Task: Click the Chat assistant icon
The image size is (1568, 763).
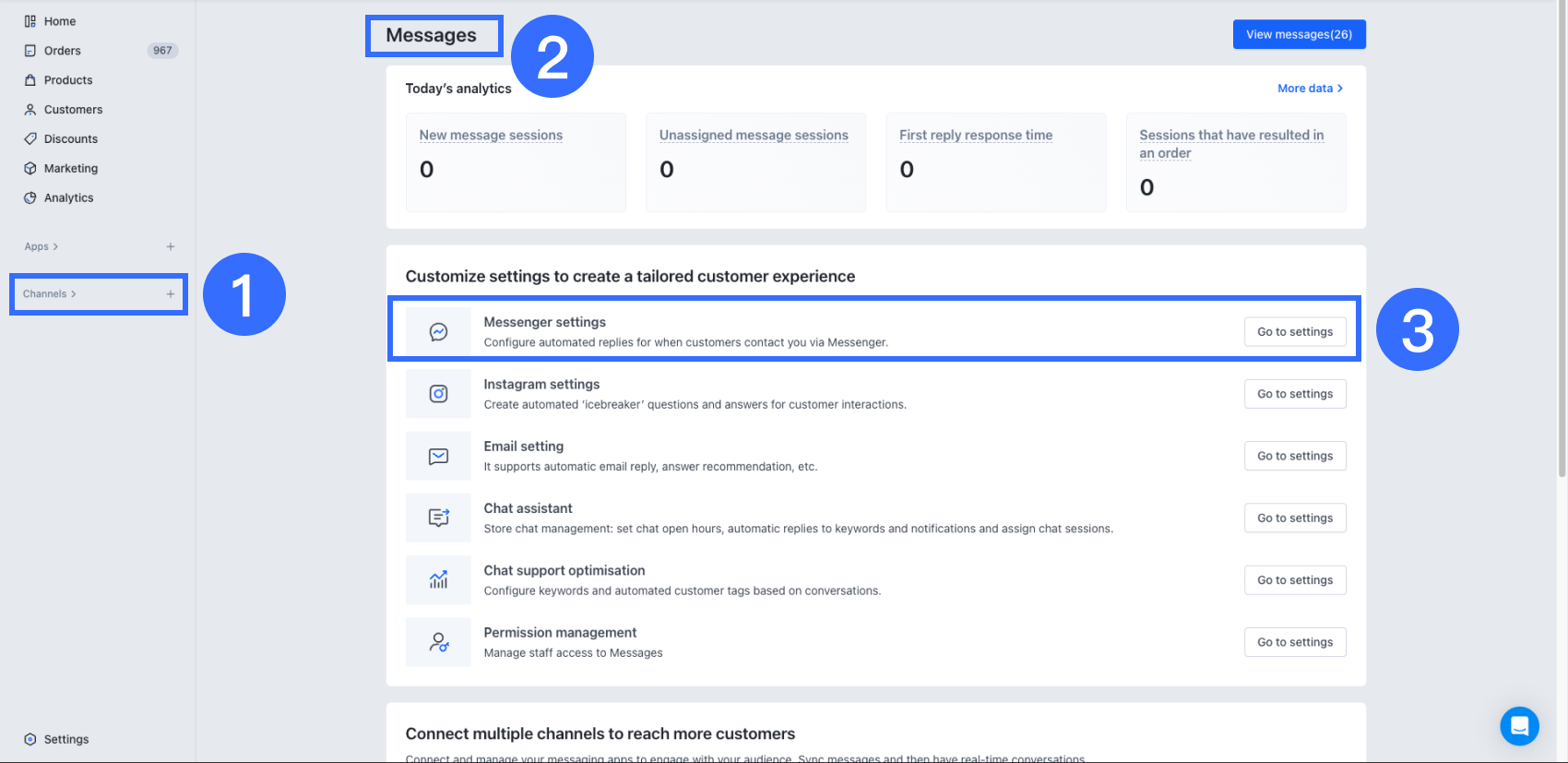Action: click(x=438, y=518)
